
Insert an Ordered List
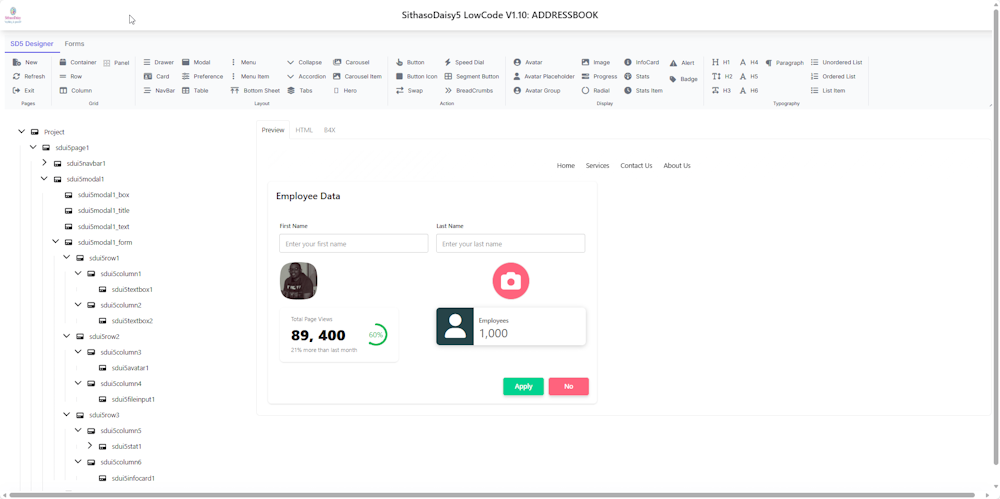tap(833, 77)
